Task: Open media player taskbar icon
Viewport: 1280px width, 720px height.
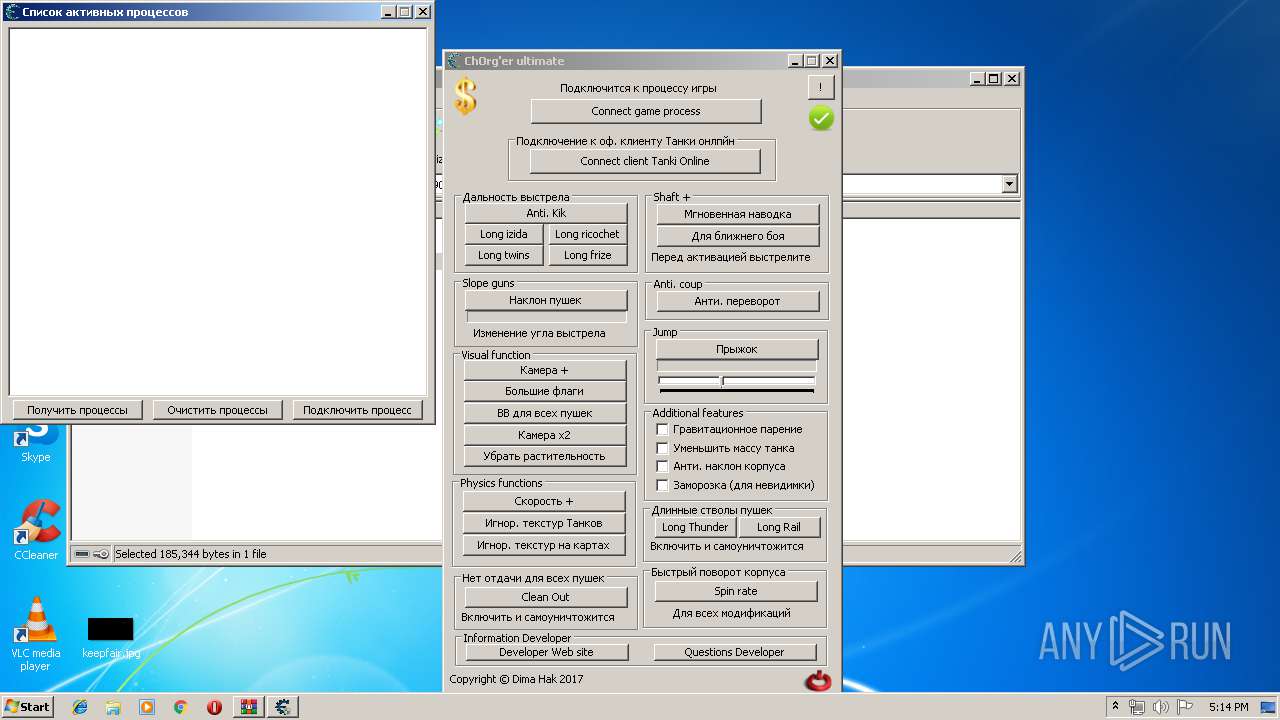Action: pos(147,707)
